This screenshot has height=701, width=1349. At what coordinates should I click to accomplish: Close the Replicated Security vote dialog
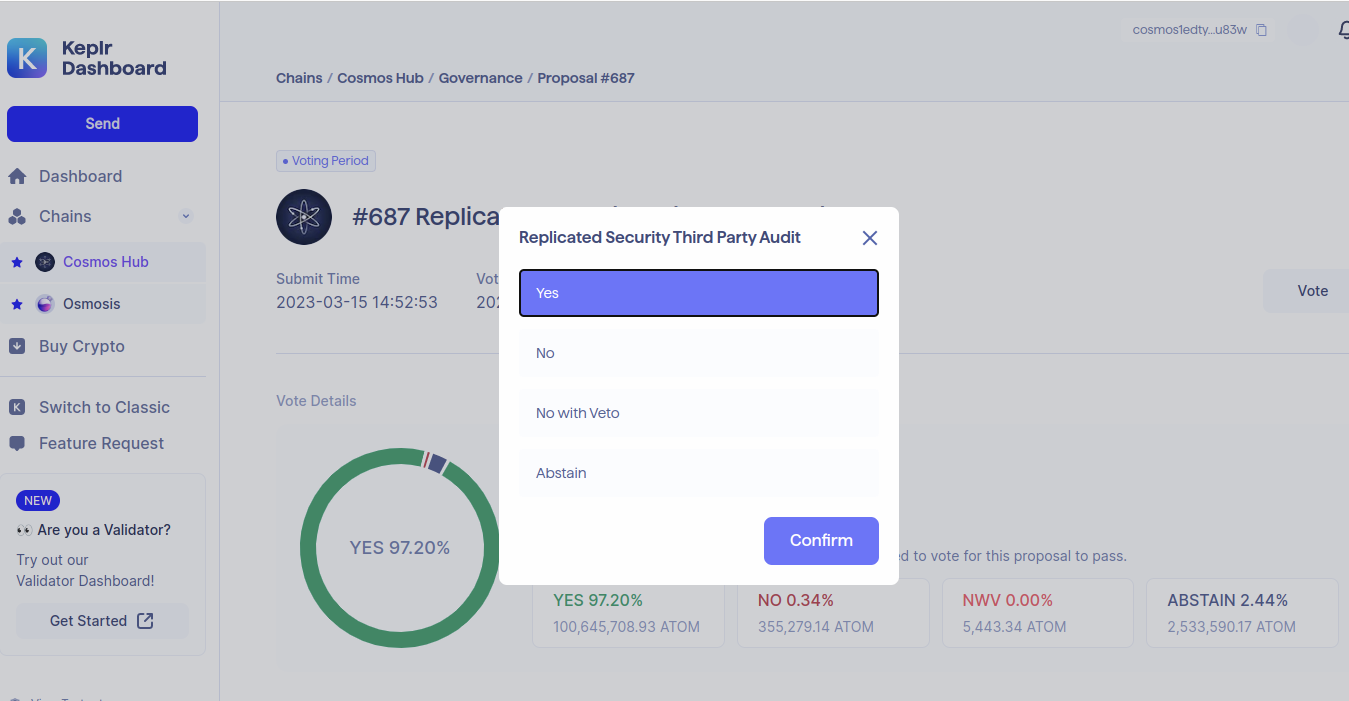click(870, 238)
